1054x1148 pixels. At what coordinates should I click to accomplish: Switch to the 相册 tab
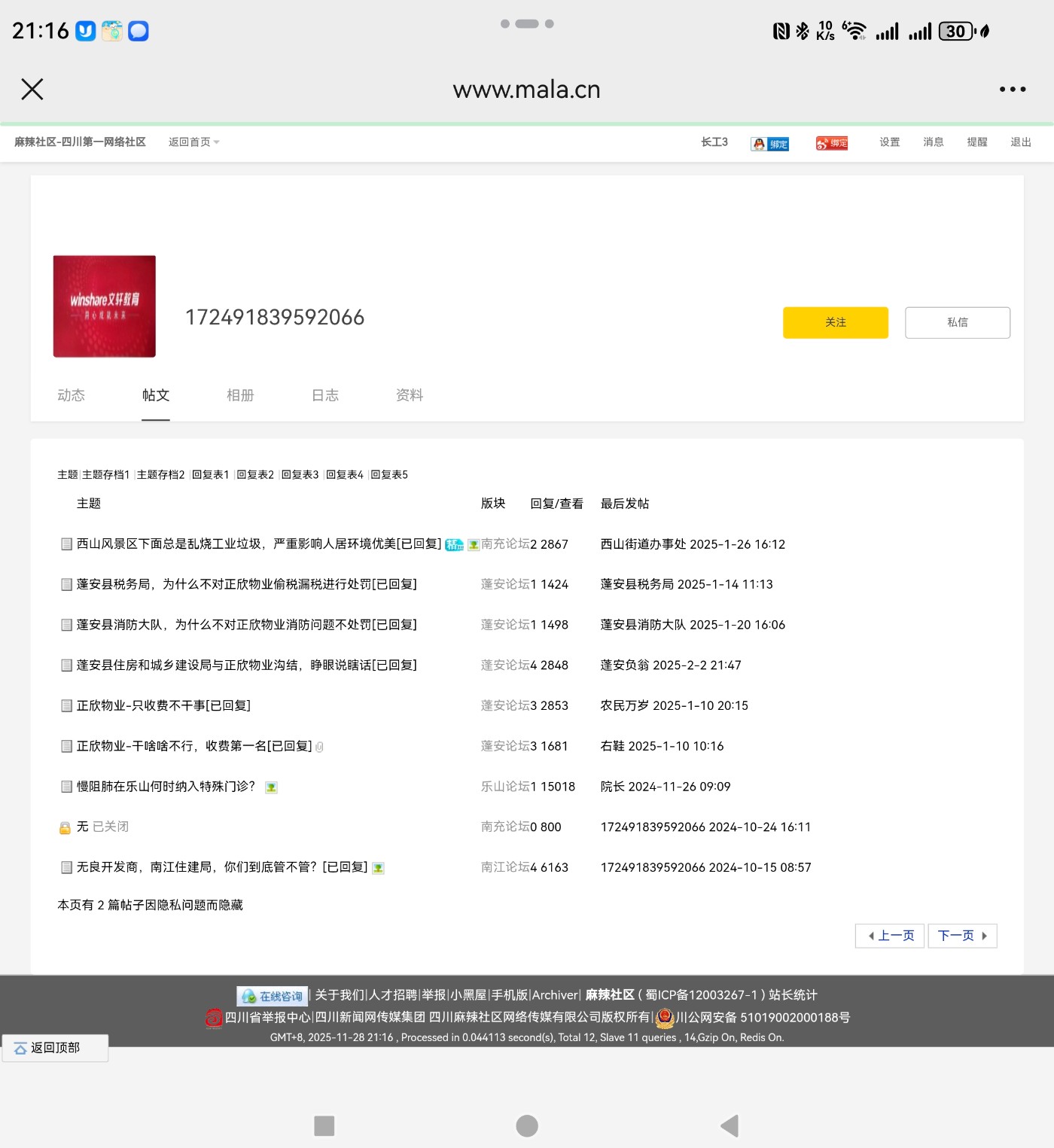click(x=240, y=395)
